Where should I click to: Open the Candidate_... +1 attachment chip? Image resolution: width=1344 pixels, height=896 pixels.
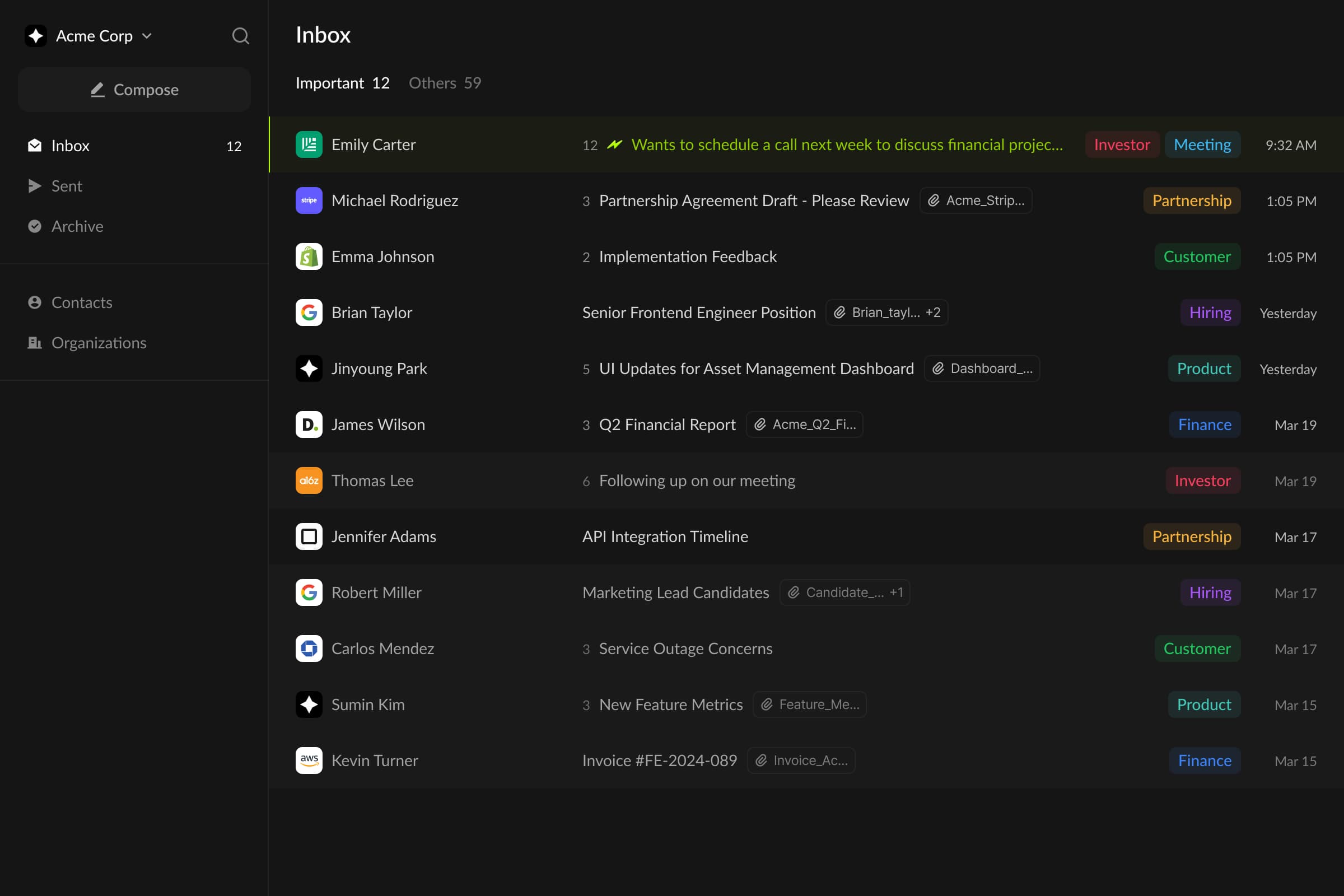[844, 592]
